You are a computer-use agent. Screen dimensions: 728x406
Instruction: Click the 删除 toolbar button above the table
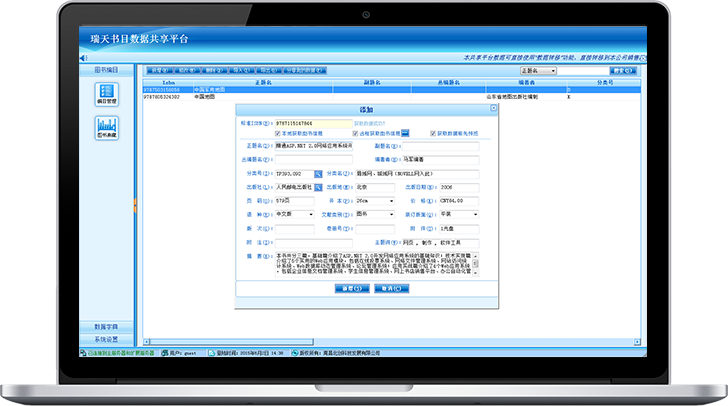tap(213, 71)
